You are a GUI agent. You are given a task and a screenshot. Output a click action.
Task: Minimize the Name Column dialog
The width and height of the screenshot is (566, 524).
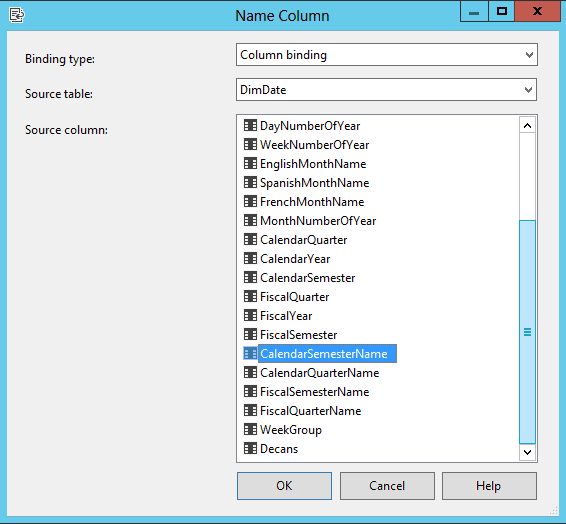tap(474, 11)
